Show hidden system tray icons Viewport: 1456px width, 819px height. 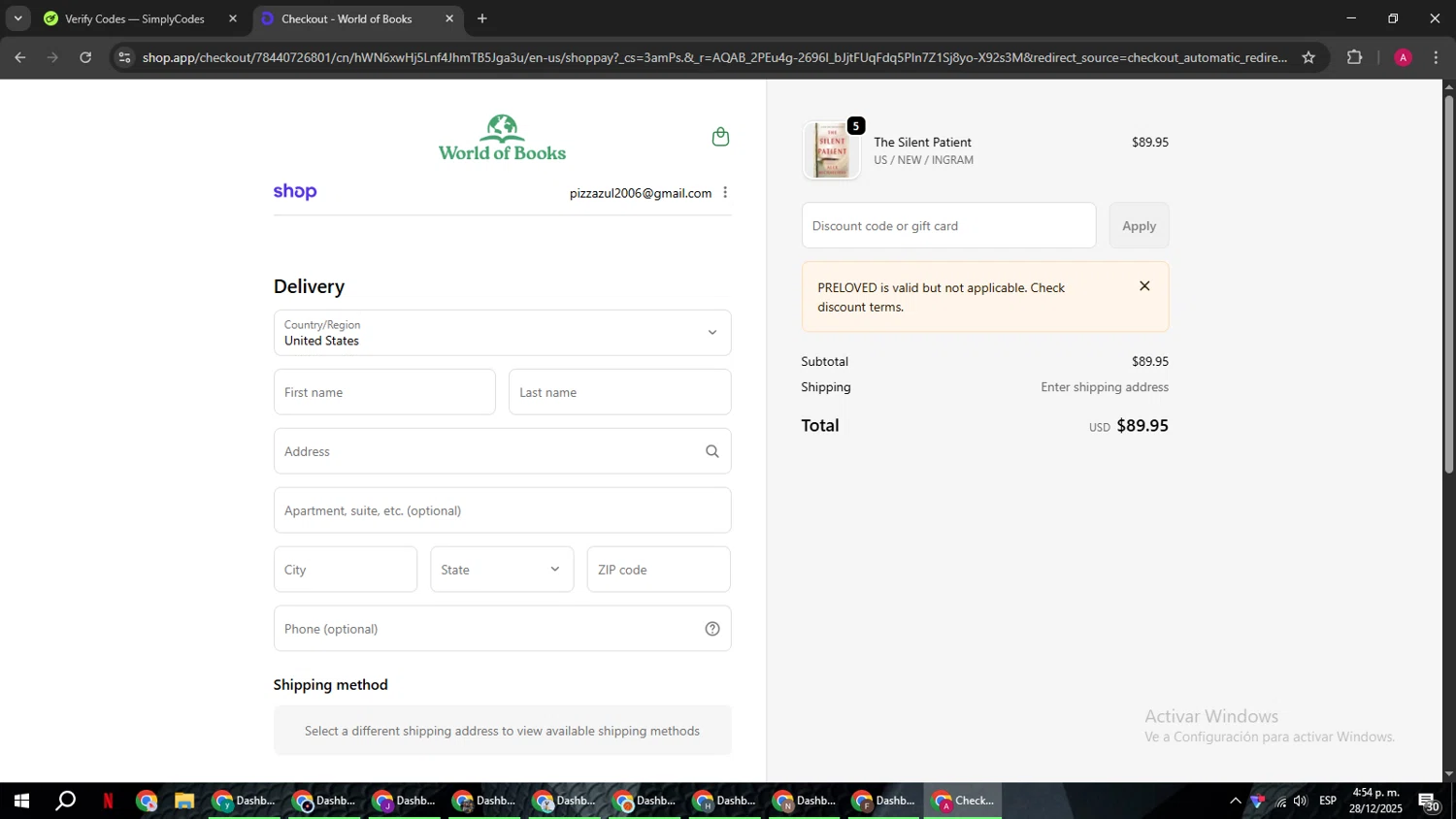1235,801
